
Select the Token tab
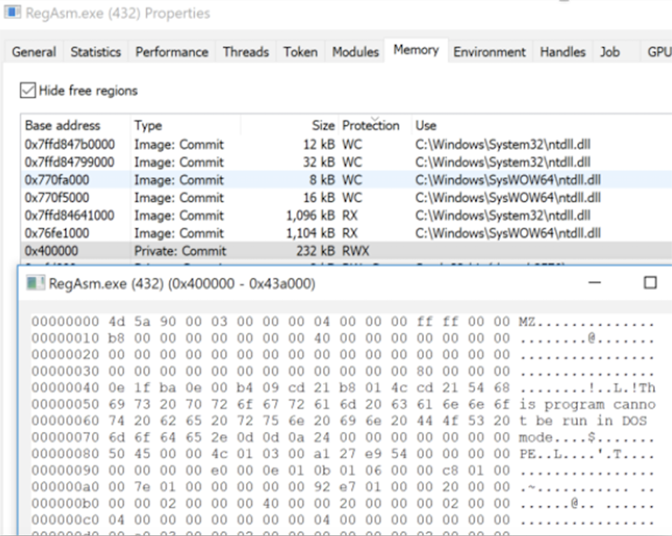click(x=300, y=52)
